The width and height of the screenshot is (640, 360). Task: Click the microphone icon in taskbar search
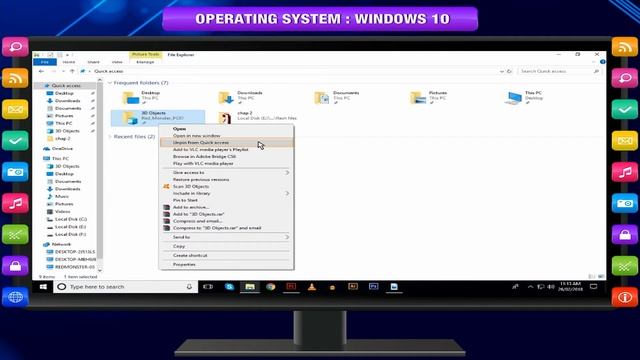[x=189, y=287]
